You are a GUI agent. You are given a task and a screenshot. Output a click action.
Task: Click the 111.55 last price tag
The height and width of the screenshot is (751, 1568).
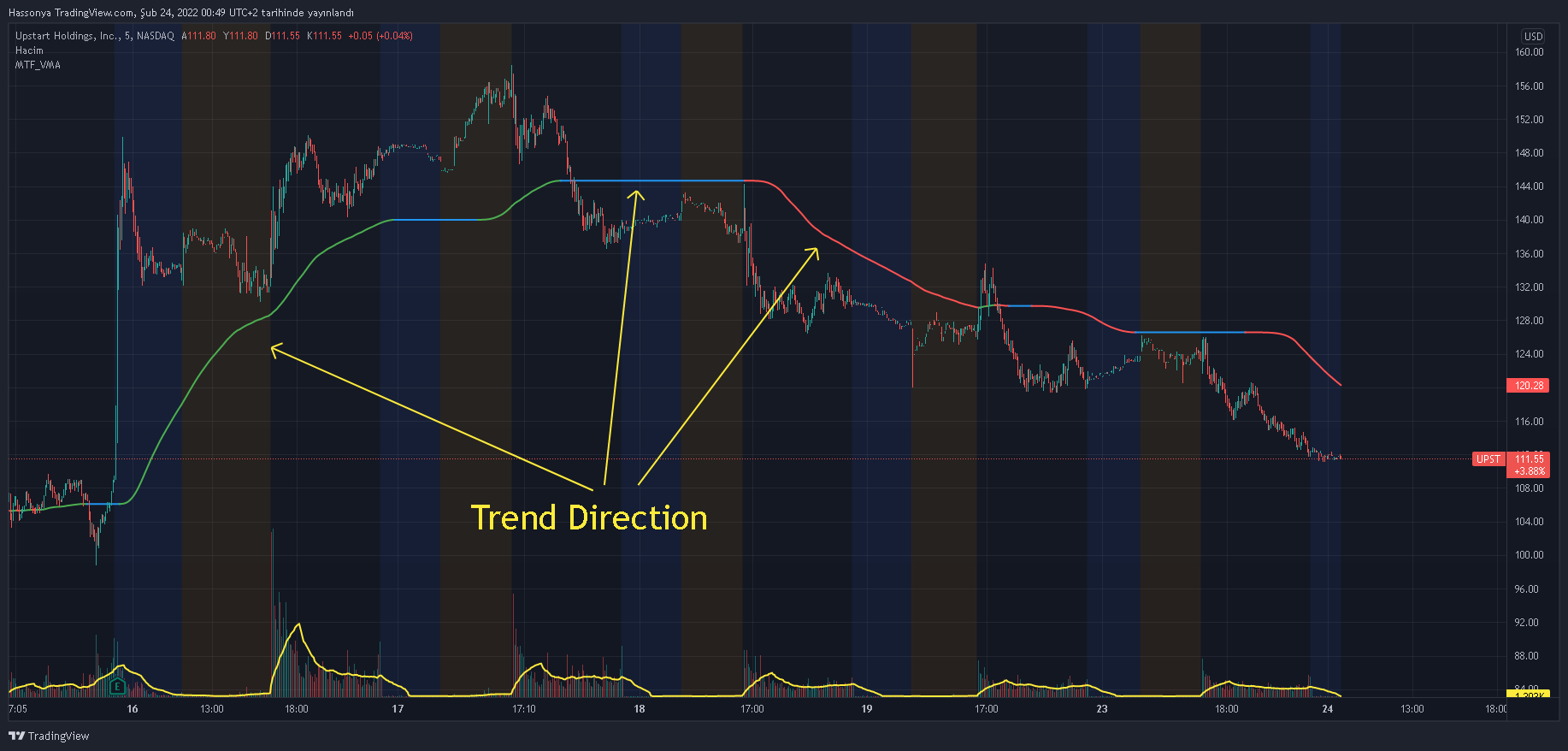pyautogui.click(x=1530, y=459)
